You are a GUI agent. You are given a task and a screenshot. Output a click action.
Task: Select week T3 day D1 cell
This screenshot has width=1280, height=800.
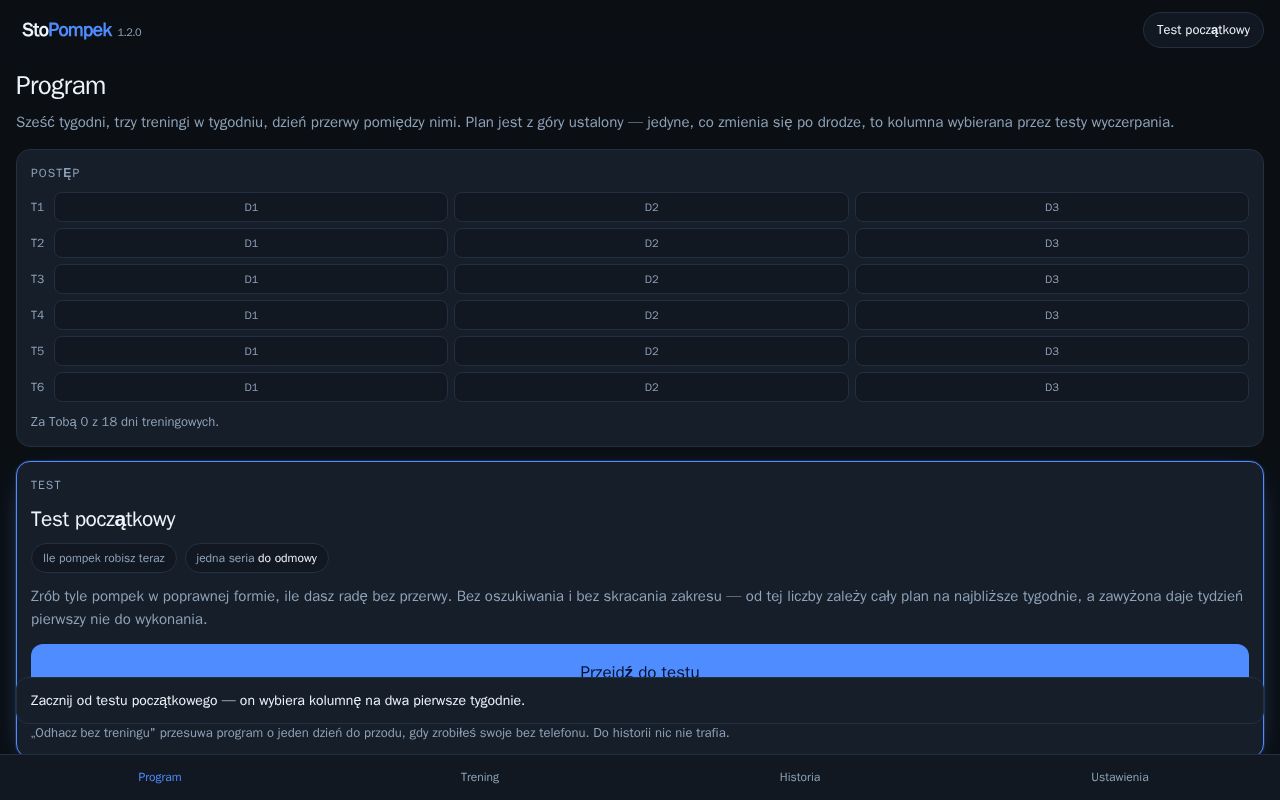tap(251, 279)
